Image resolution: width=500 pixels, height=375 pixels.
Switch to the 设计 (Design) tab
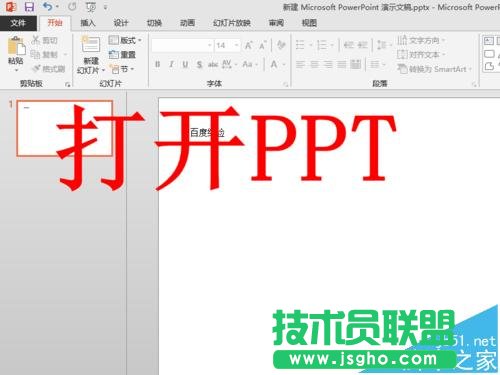click(x=121, y=23)
